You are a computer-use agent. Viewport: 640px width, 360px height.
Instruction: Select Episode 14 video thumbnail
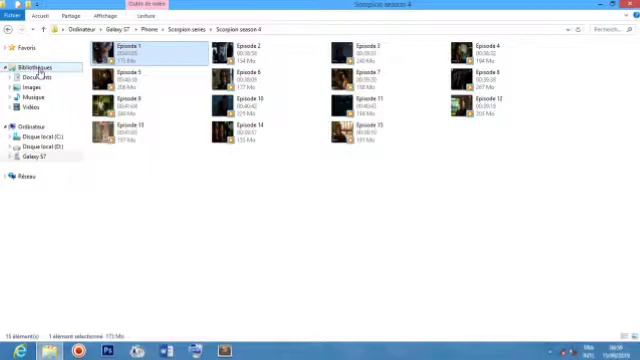[x=223, y=132]
